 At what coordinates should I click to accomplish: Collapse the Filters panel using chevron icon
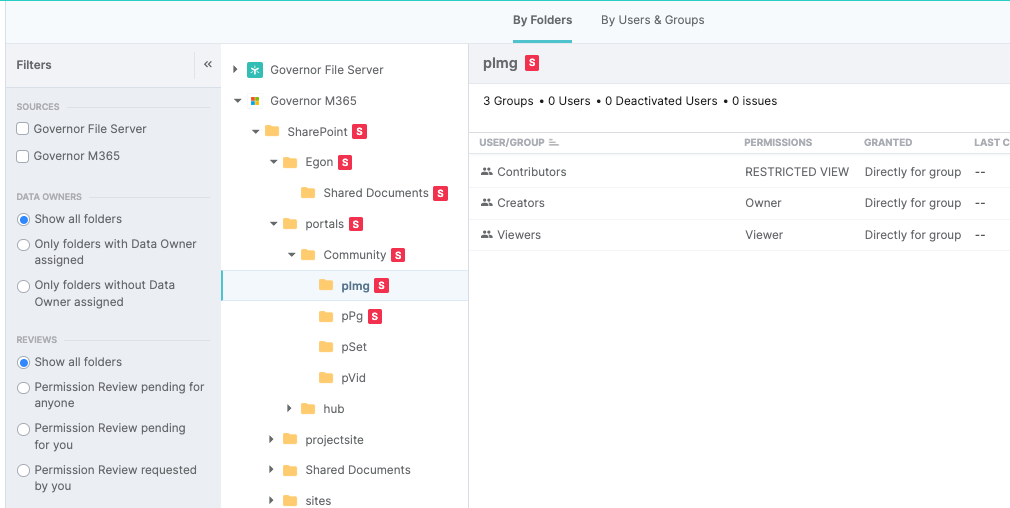click(x=208, y=65)
